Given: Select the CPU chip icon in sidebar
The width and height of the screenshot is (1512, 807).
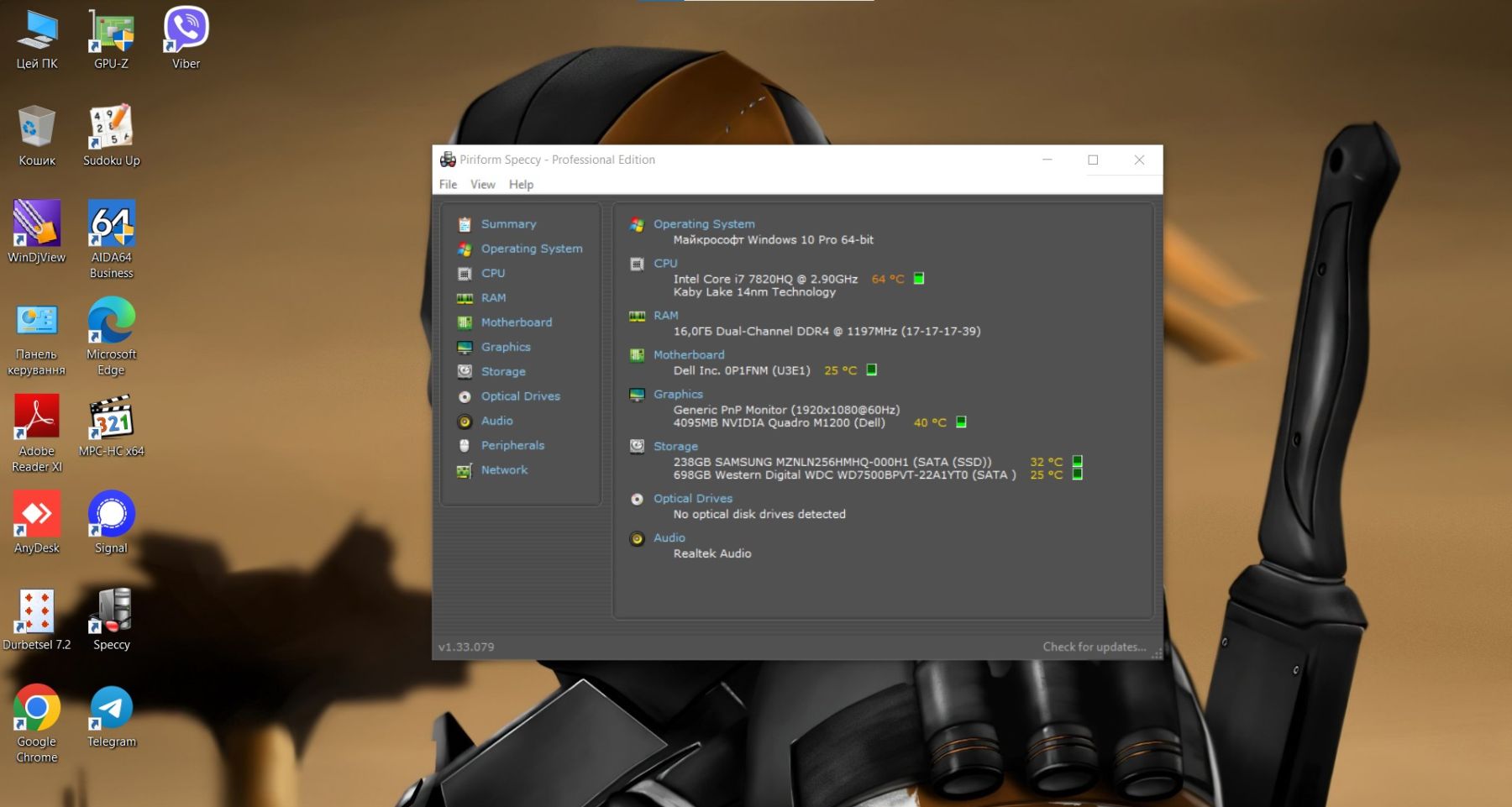Looking at the screenshot, I should (x=465, y=273).
